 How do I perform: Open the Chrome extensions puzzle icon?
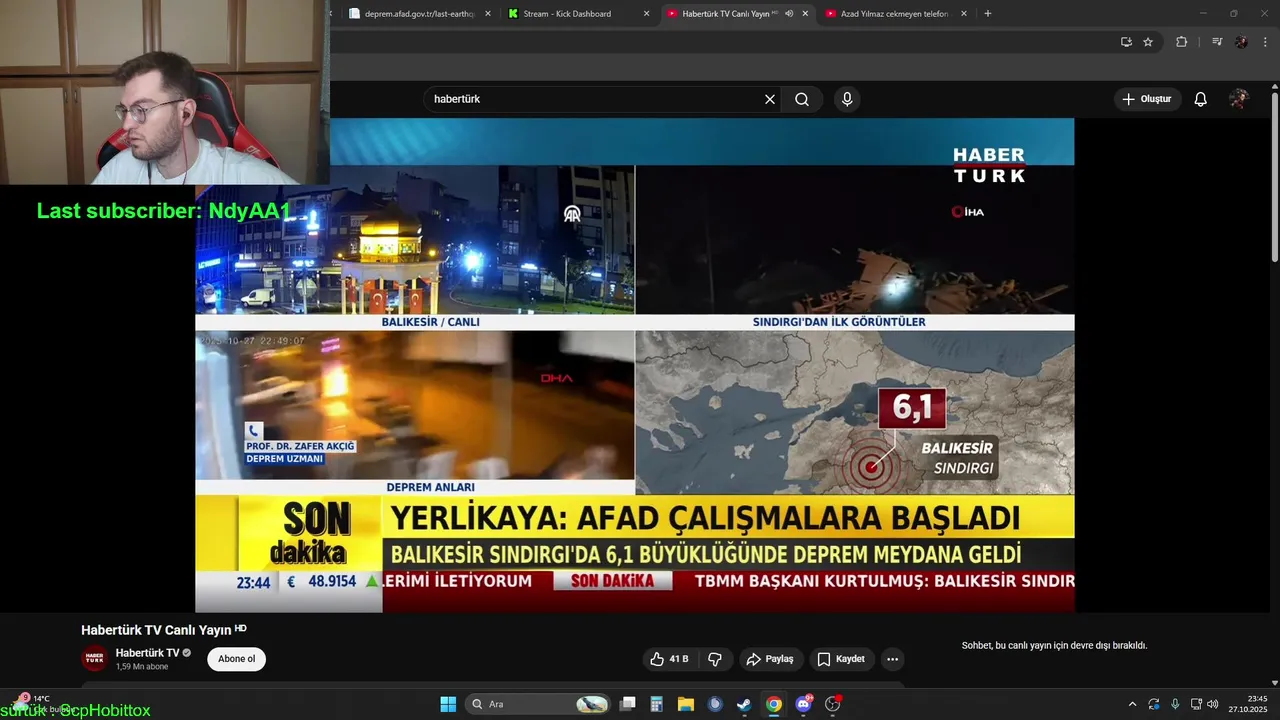(x=1182, y=42)
